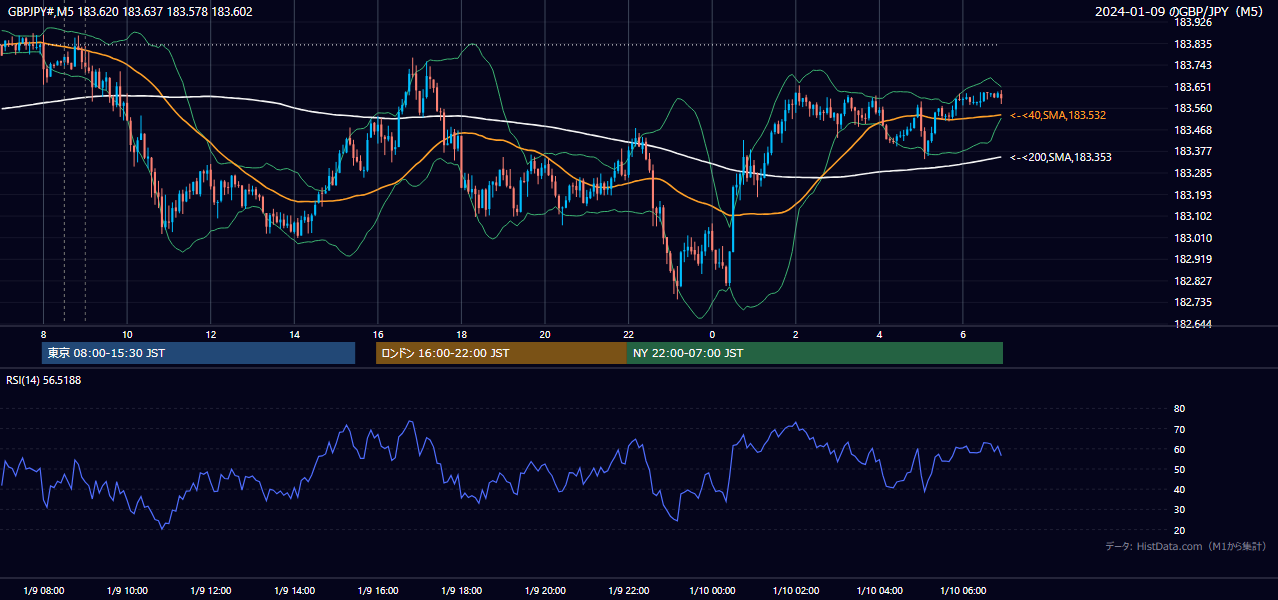Screen dimensions: 1278x600
Task: Click the RSI scale value 70
Action: point(1179,429)
